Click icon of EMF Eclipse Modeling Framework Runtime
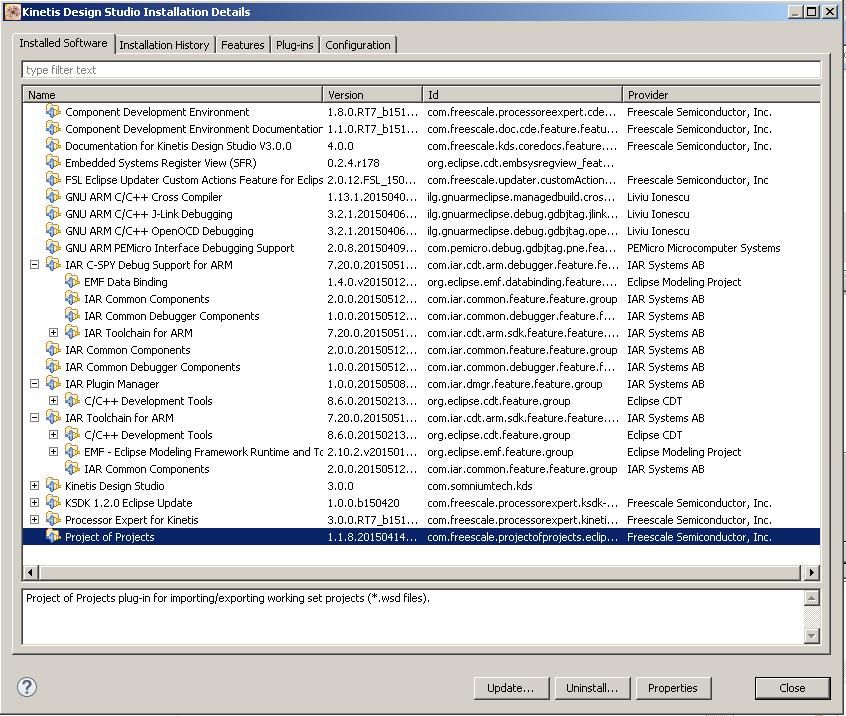Viewport: 846px width, 716px height. coord(72,452)
